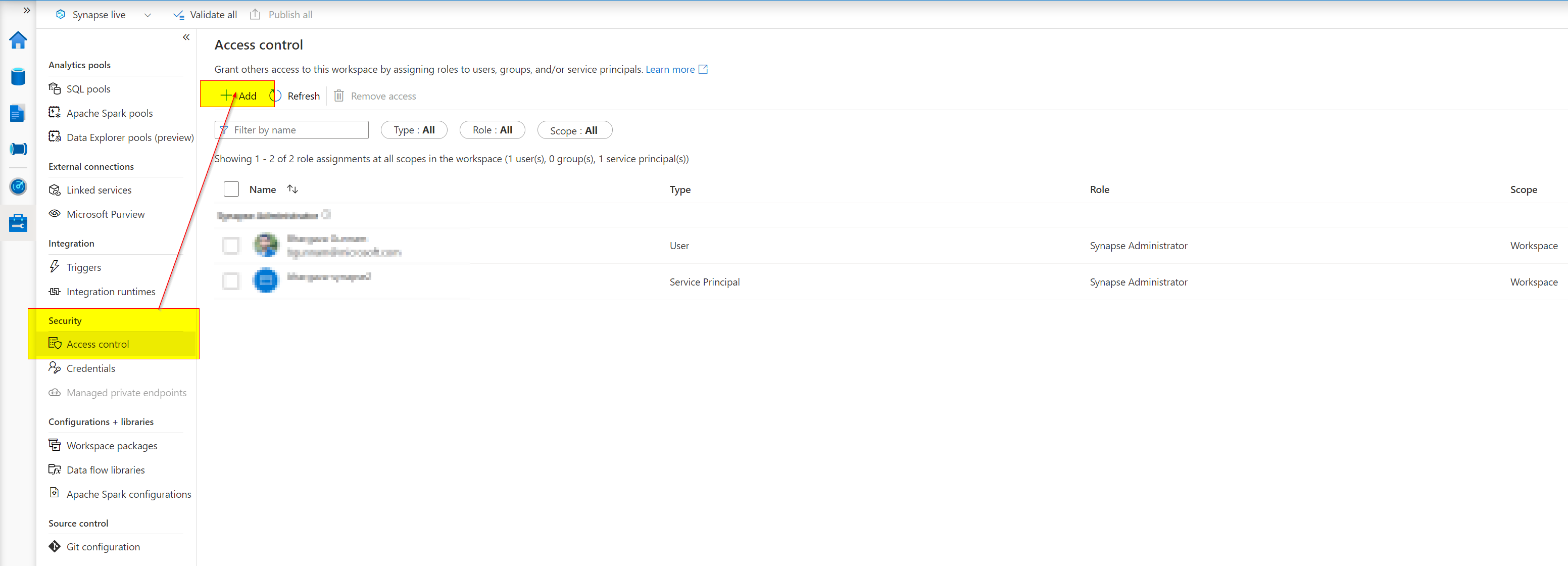Sort the table by Name column
Viewport: 1568px width, 566px height.
coord(292,189)
